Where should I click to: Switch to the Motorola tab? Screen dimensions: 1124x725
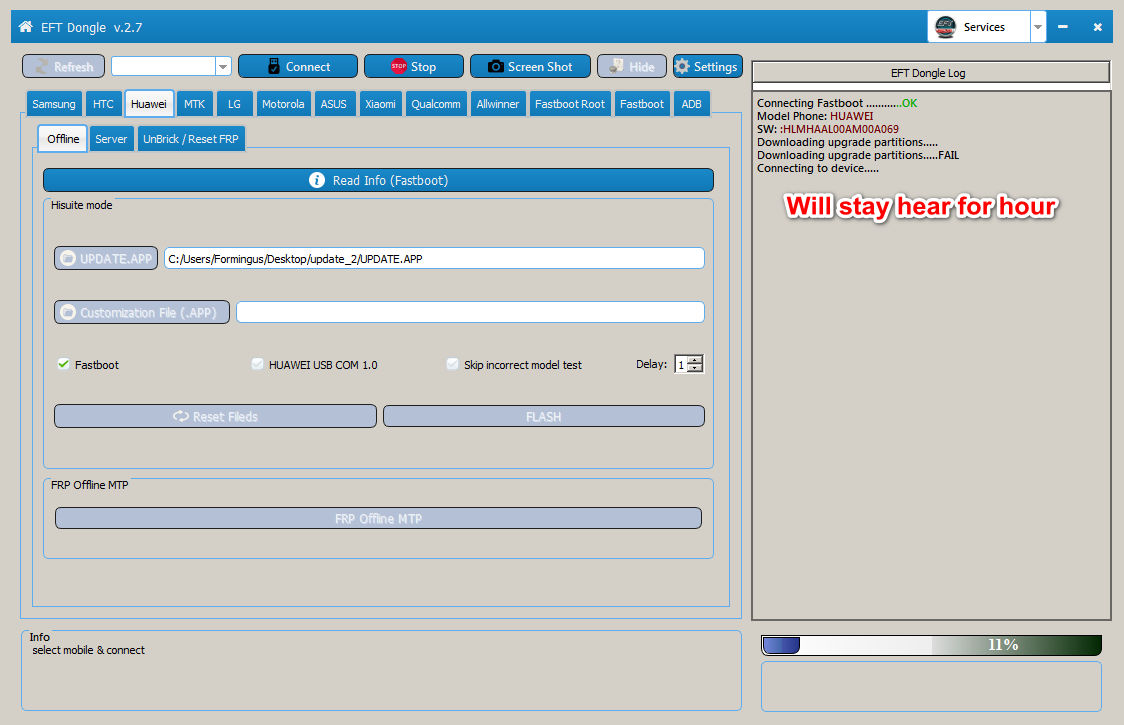[283, 104]
